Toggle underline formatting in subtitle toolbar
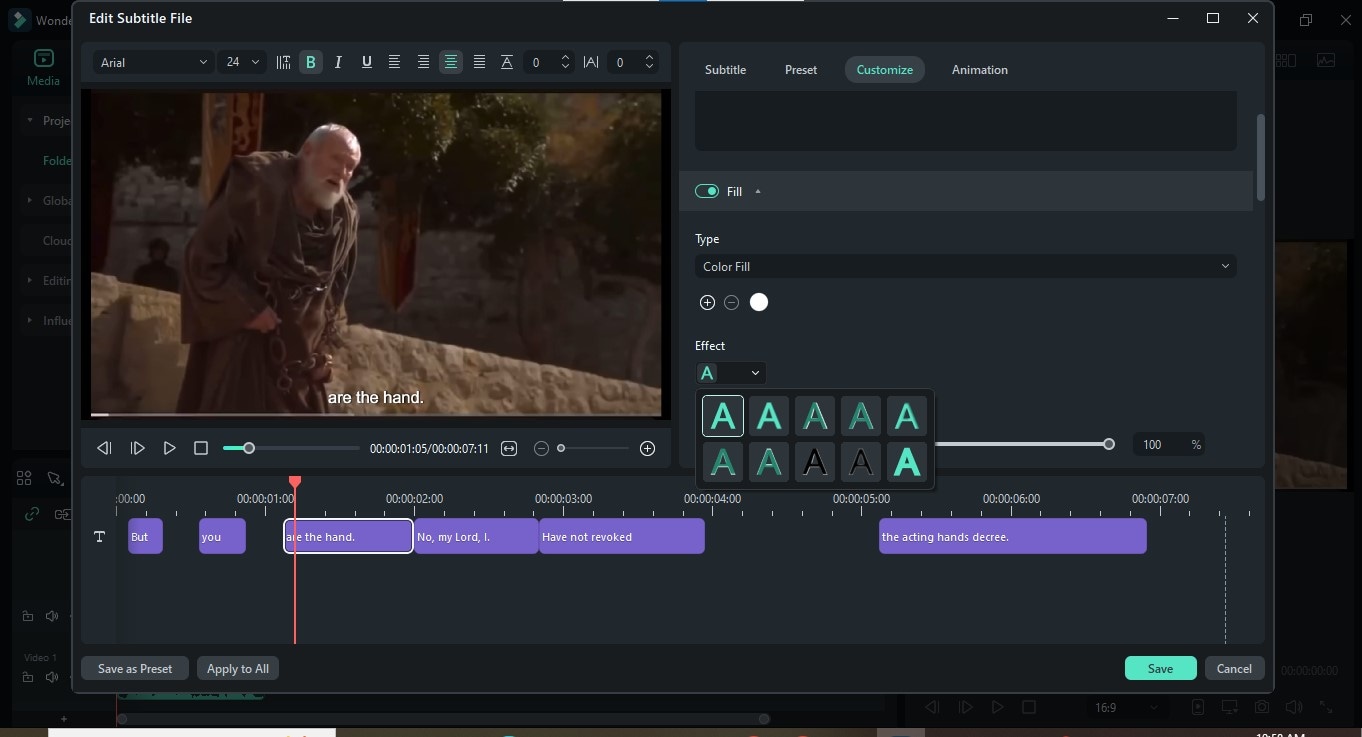Viewport: 1362px width, 737px height. pos(366,62)
